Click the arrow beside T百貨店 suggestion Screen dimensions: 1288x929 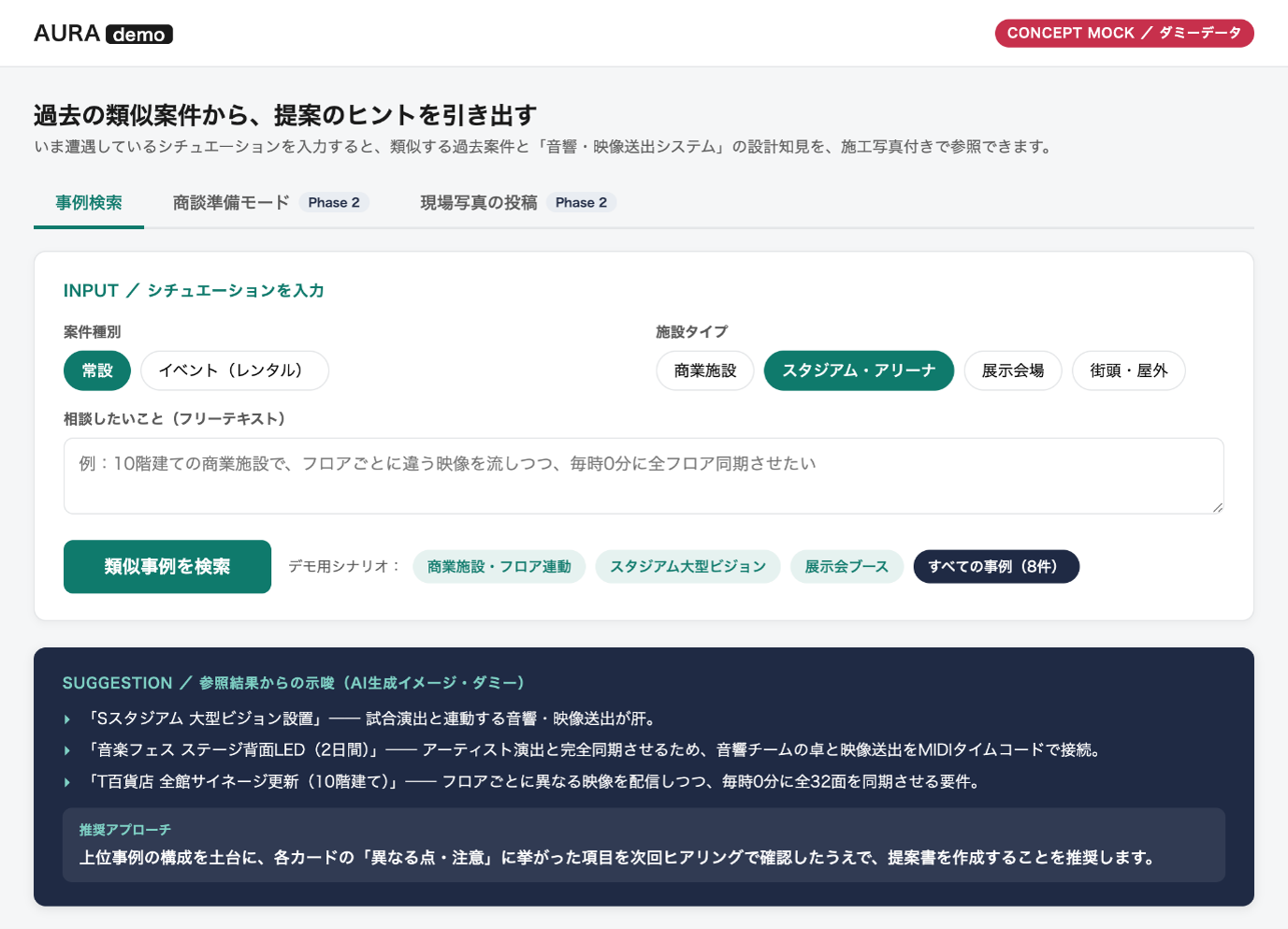coord(67,782)
